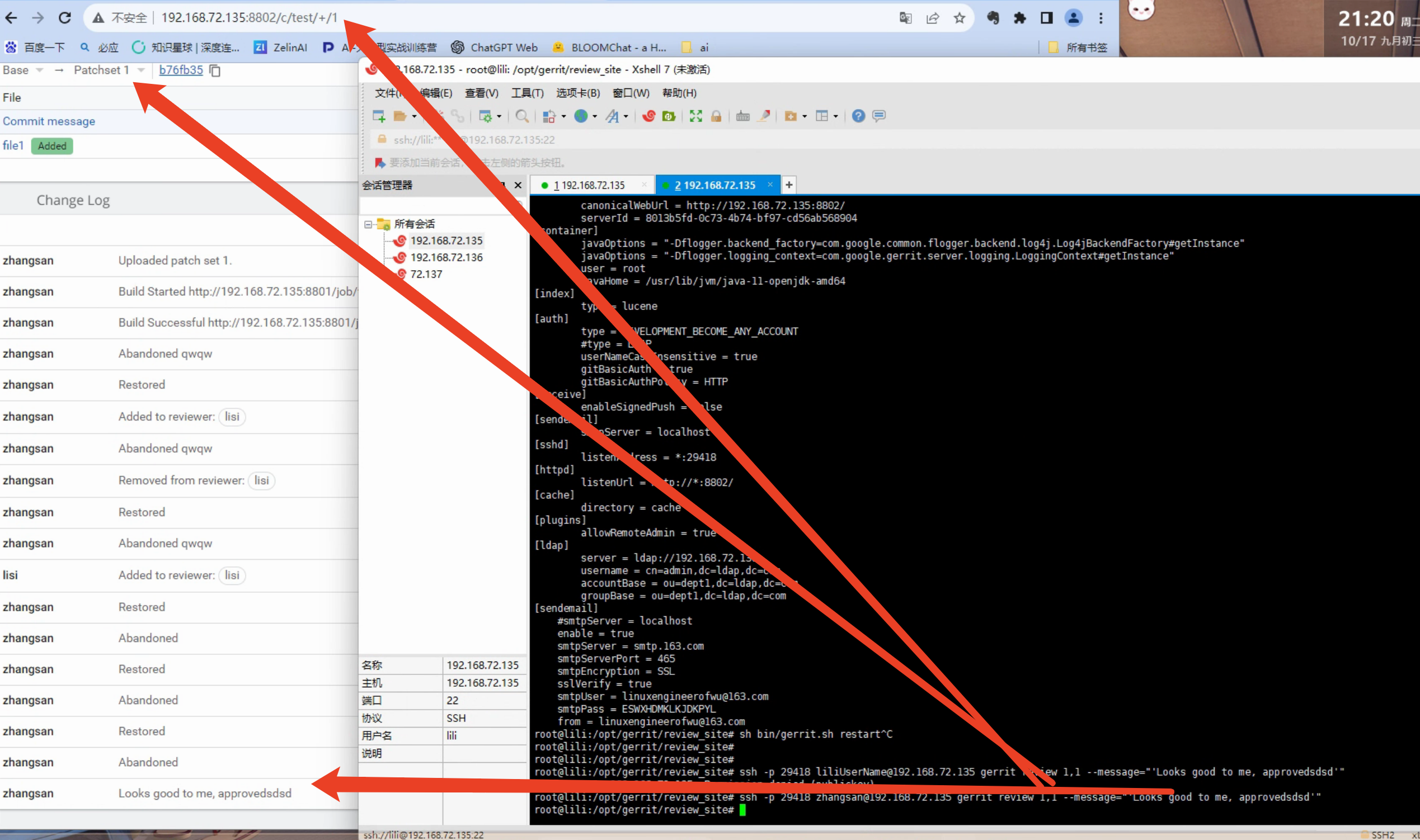Open file1 in the Gerrit file list
Screen dimensions: 1420x840
(x=13, y=145)
